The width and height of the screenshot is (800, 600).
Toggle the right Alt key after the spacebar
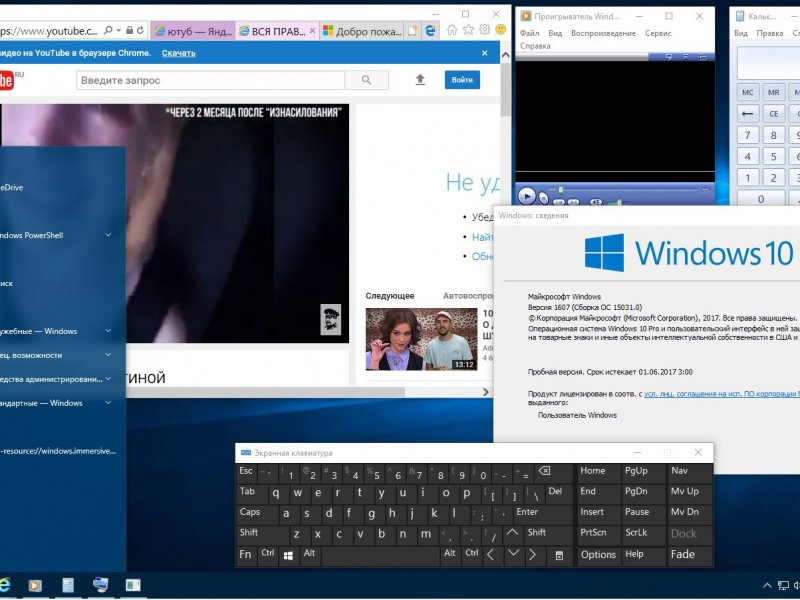(x=449, y=555)
